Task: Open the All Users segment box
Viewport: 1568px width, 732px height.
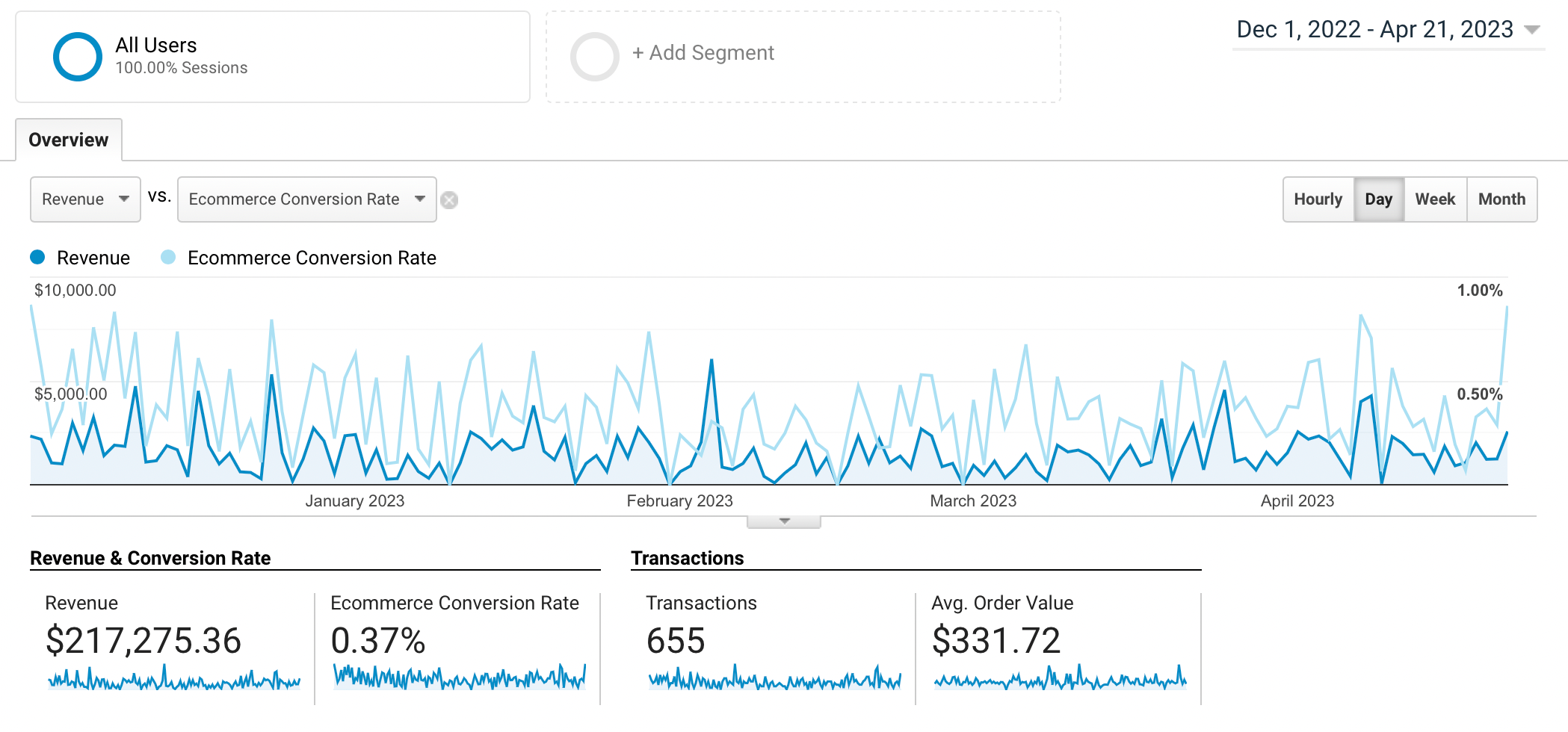Action: pos(273,57)
